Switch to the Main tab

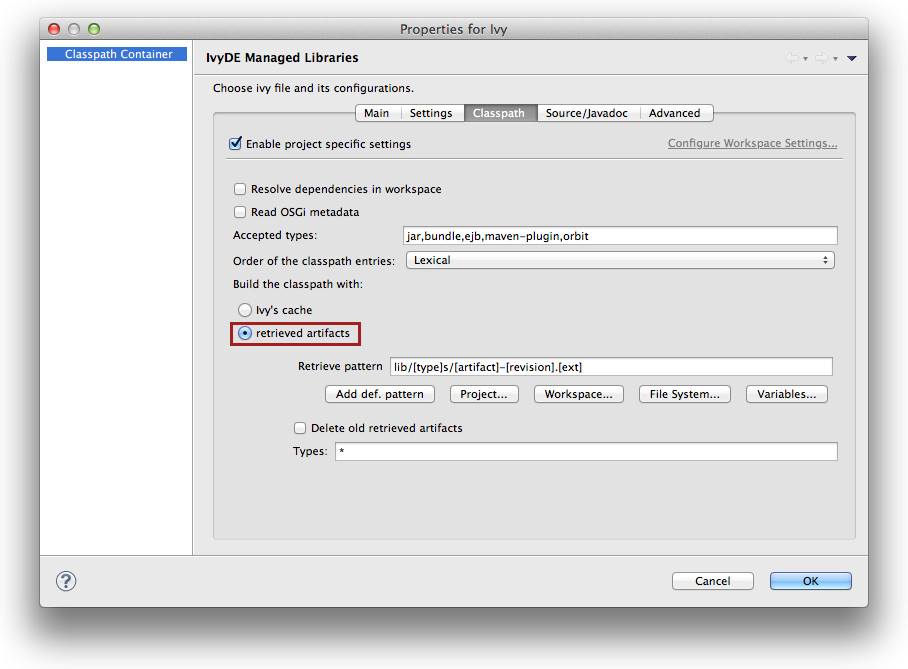pyautogui.click(x=376, y=113)
